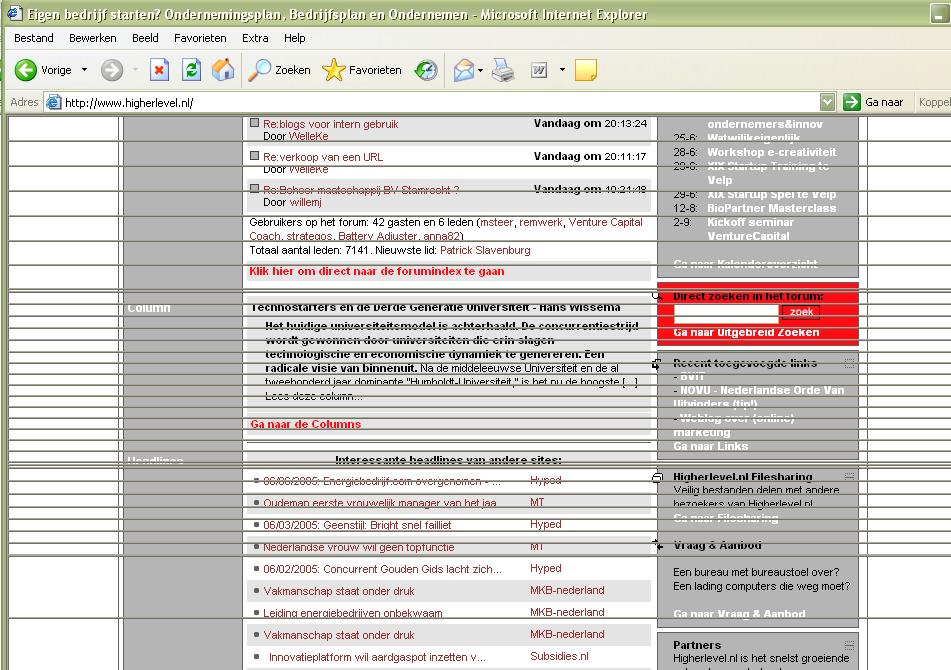The width and height of the screenshot is (951, 670).
Task: Click the forum search text field
Action: pos(726,313)
